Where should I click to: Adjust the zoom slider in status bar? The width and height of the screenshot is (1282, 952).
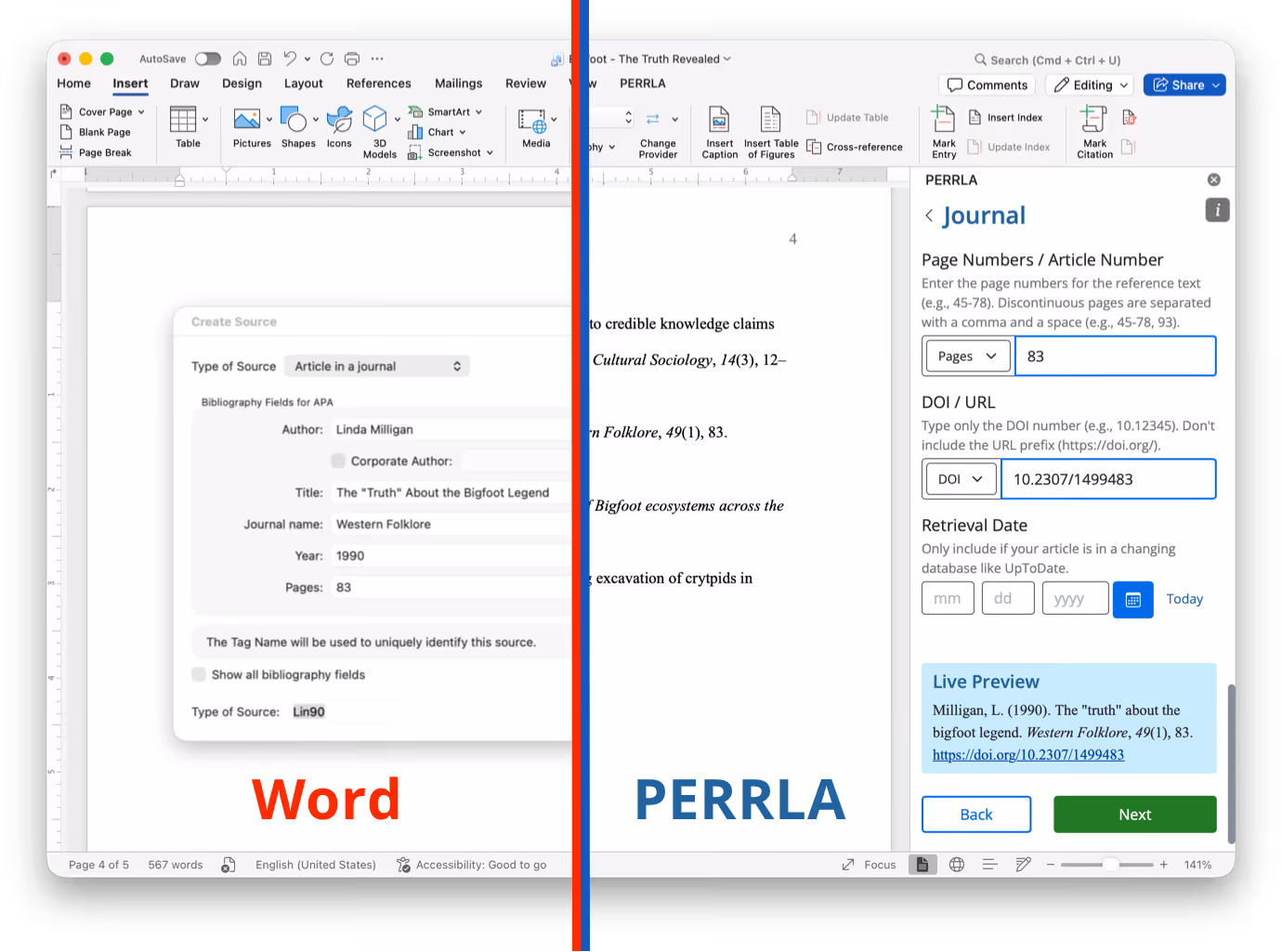tap(1109, 865)
